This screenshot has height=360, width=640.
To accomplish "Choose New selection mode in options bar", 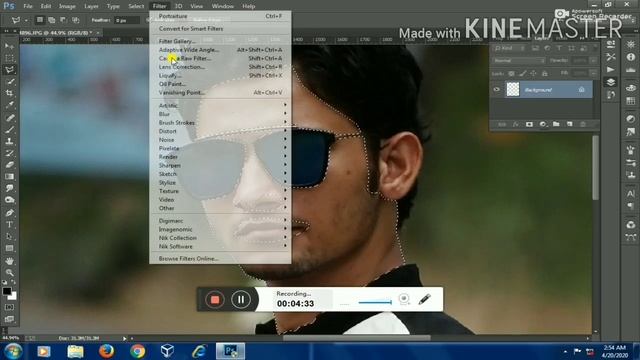I will coord(40,20).
